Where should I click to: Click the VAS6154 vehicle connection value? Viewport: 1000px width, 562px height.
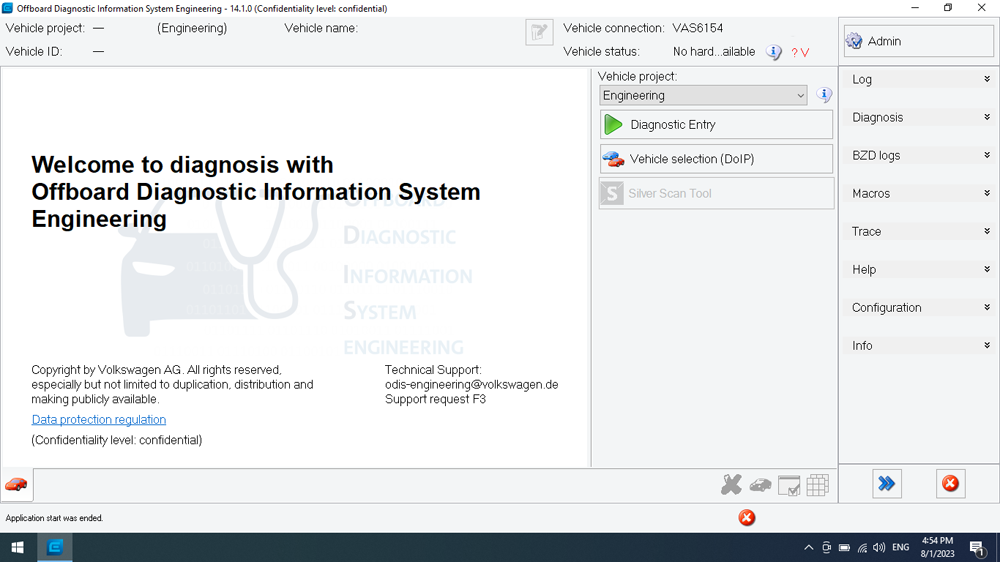pos(698,28)
